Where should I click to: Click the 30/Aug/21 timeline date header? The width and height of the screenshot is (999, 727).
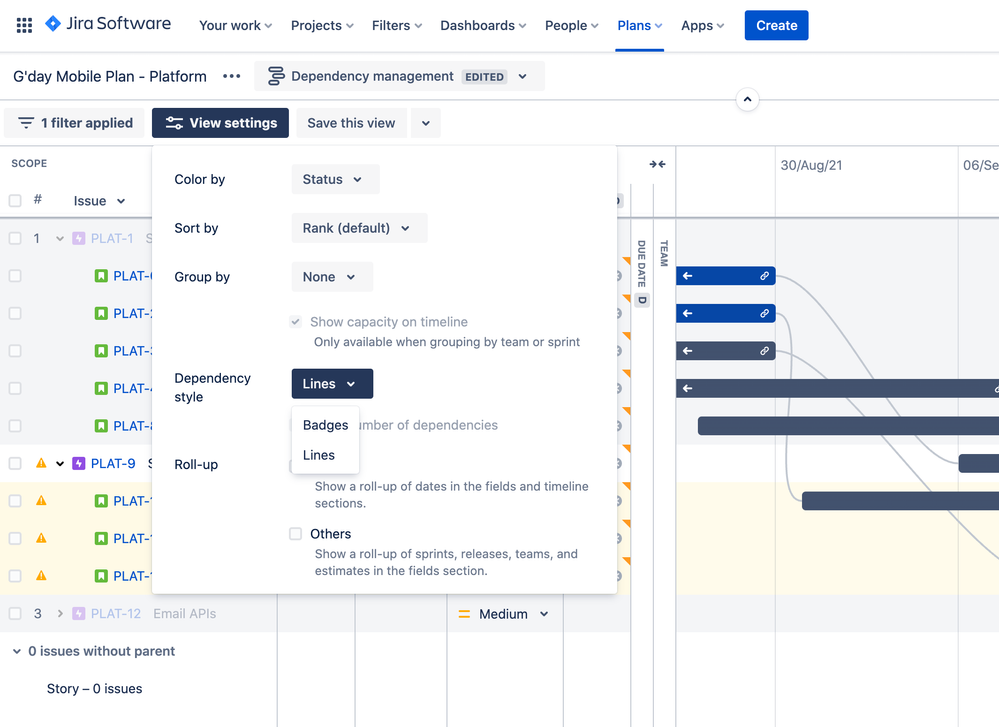point(811,166)
